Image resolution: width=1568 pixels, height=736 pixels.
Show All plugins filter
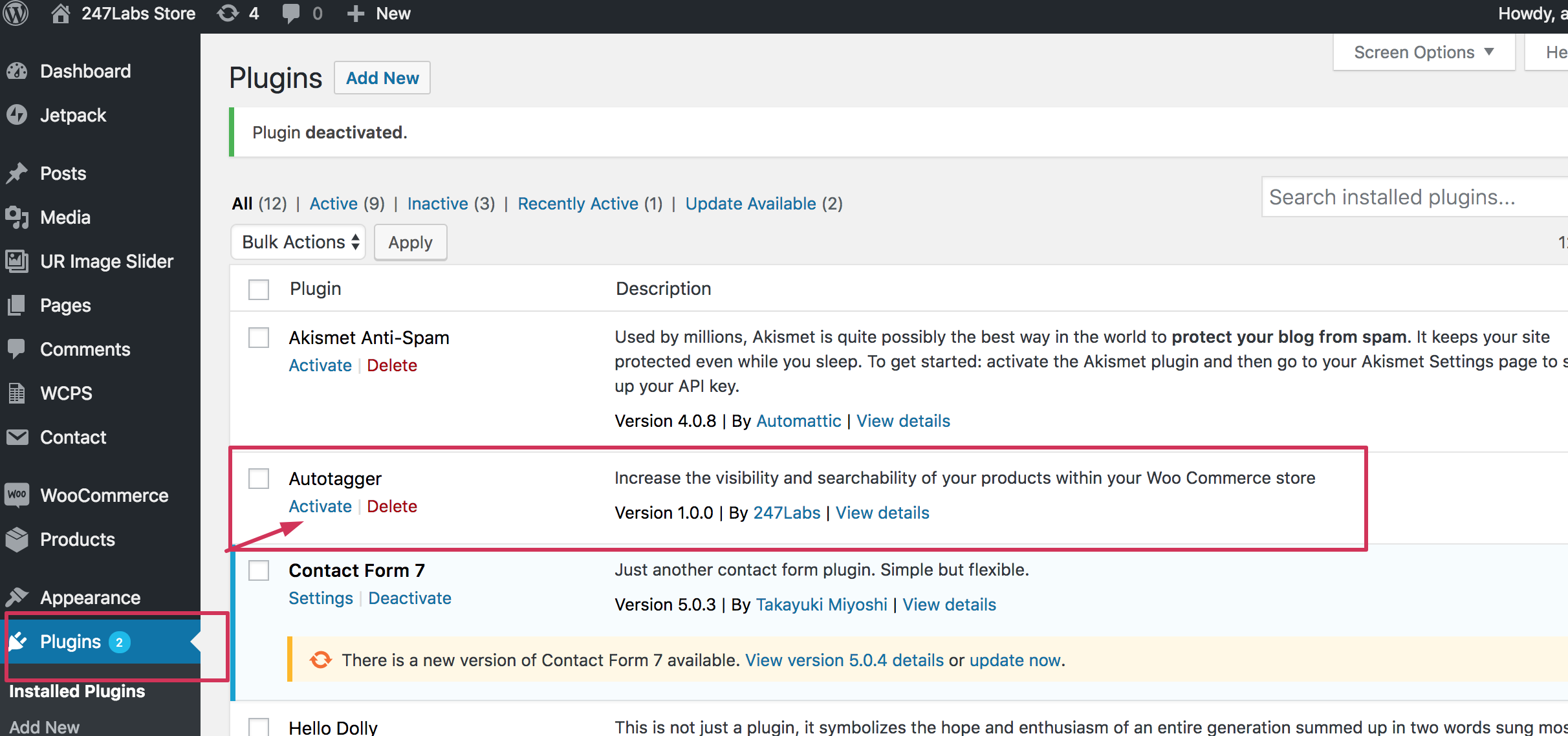[x=242, y=204]
